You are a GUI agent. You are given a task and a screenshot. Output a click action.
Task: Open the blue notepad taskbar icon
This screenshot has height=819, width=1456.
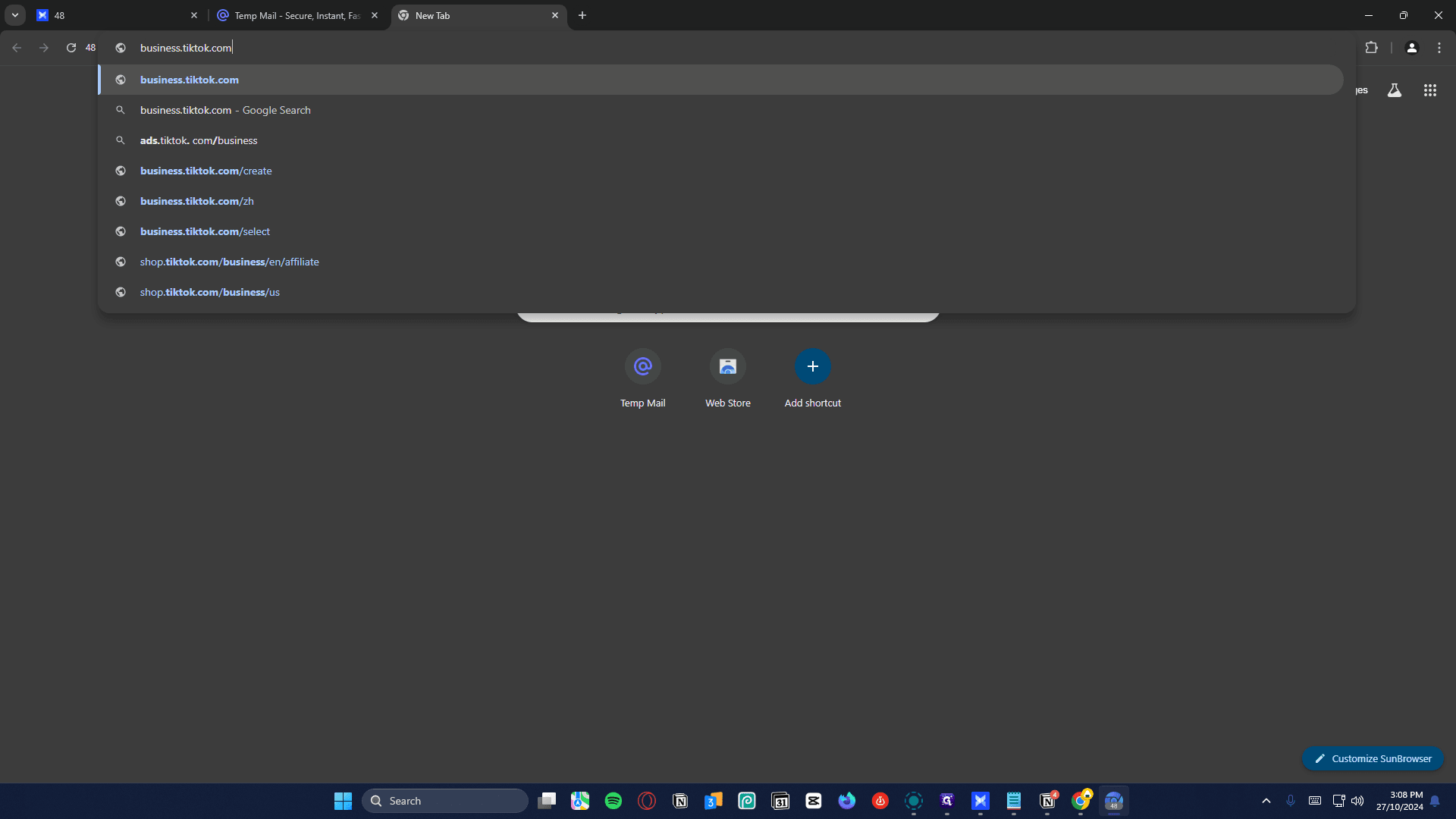pos(1014,801)
